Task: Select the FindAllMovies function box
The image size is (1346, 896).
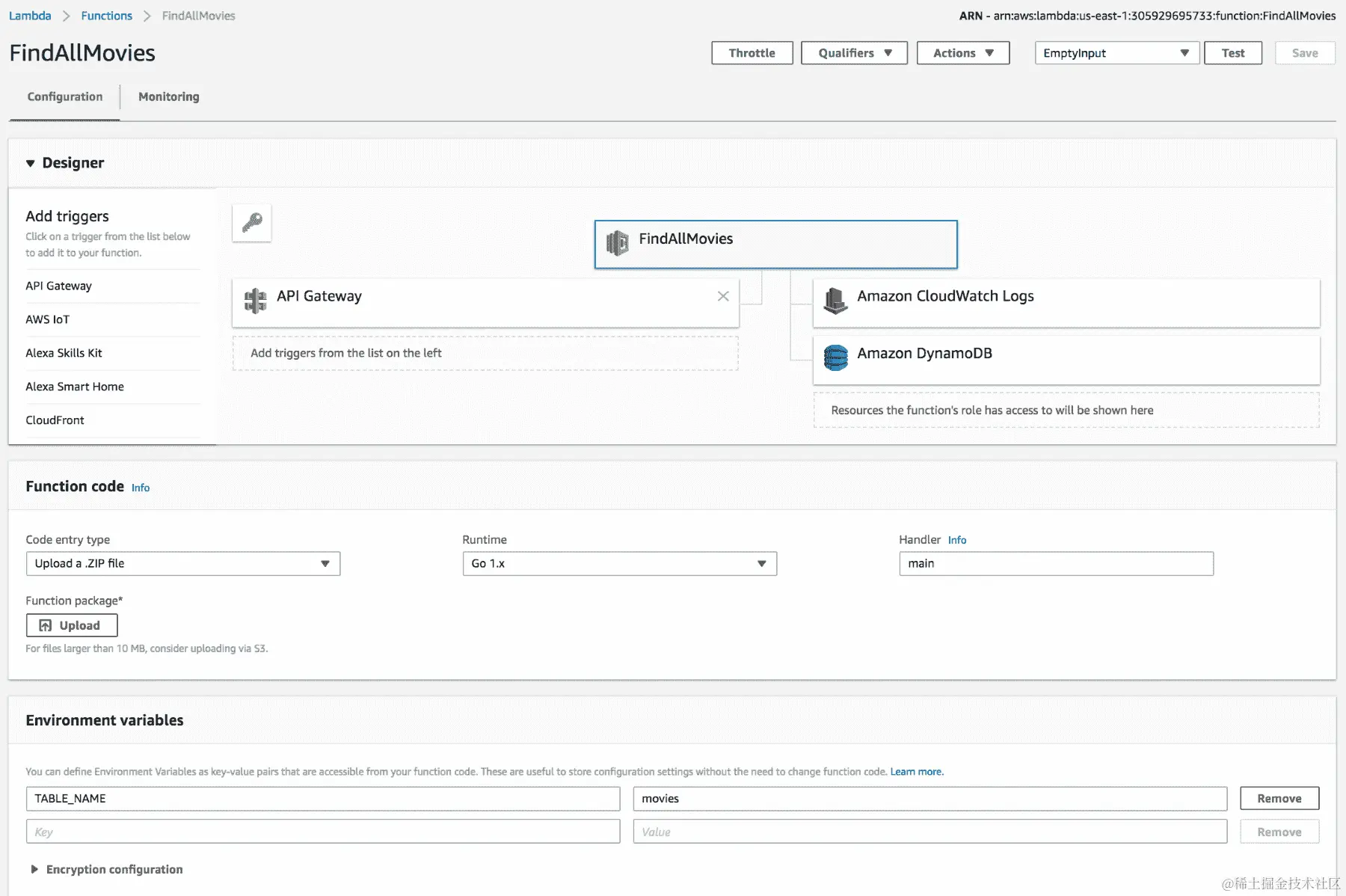Action: click(776, 244)
